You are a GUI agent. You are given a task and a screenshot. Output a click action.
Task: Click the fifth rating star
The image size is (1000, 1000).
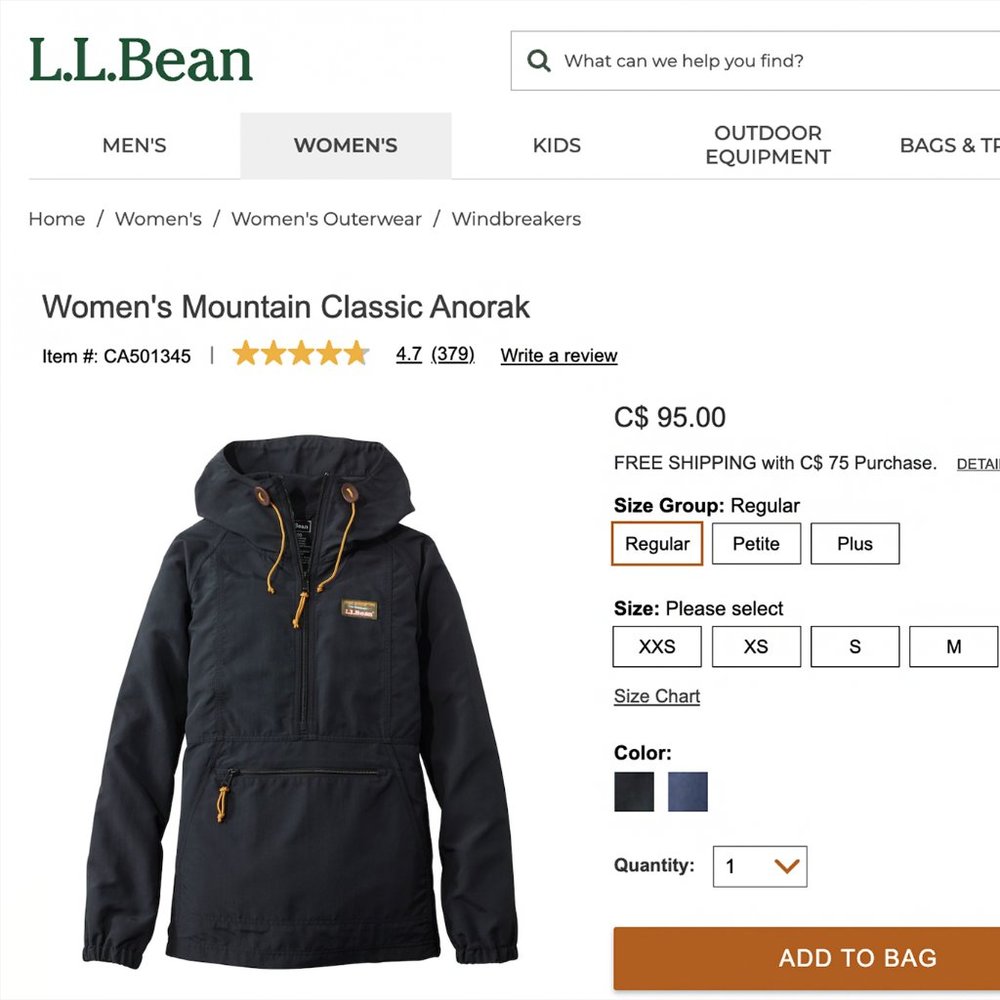click(x=355, y=353)
